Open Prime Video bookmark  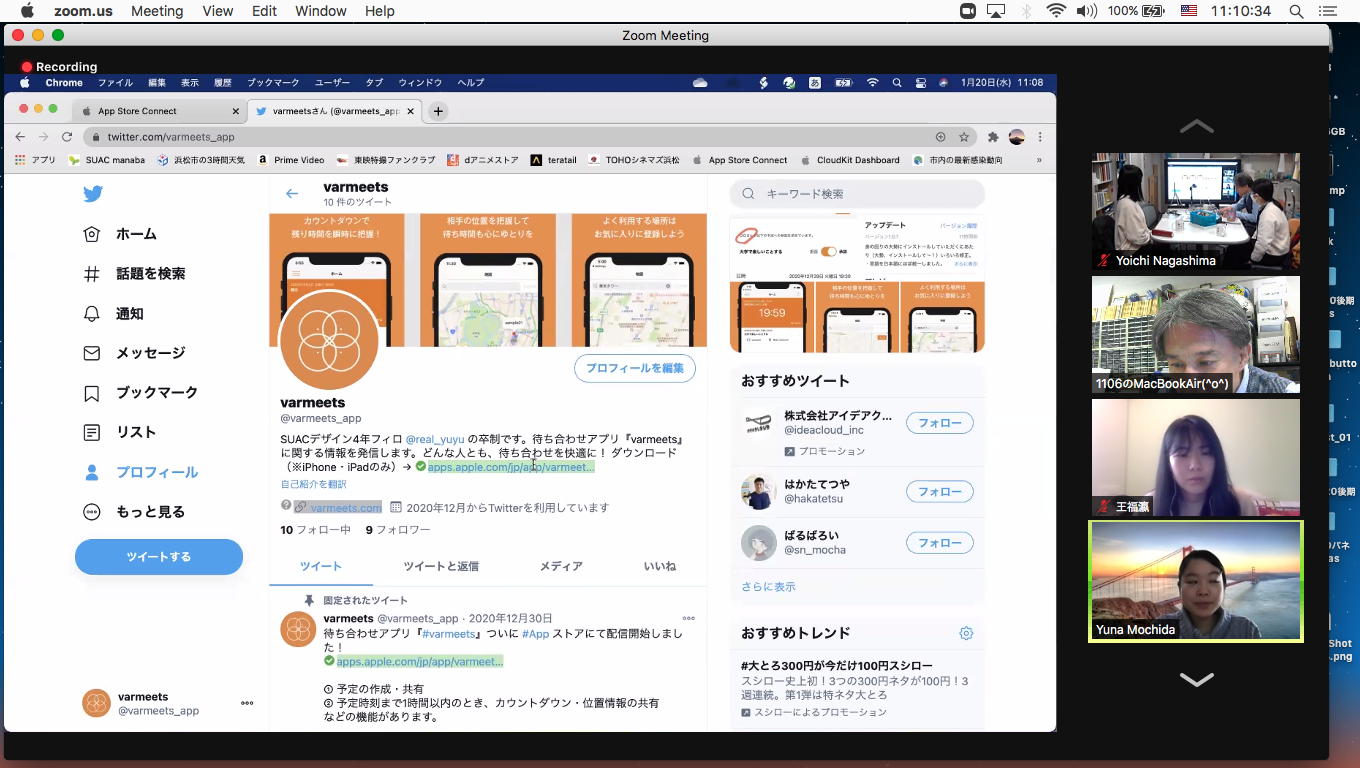tap(291, 160)
